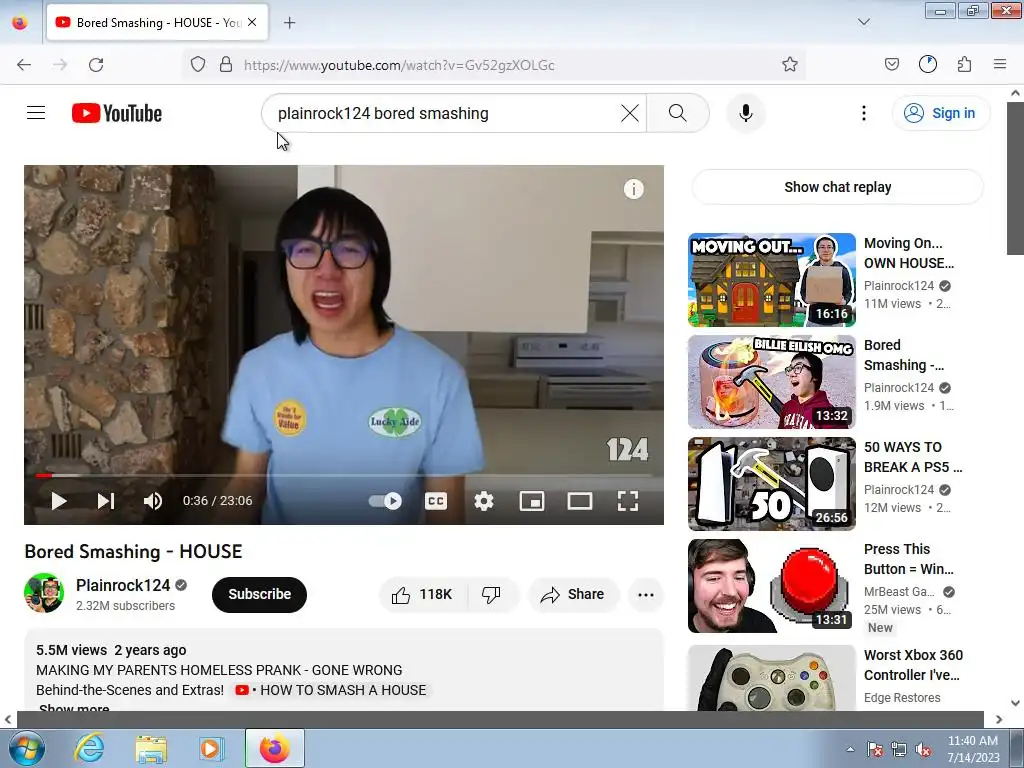Open the 124 channel watermark on video

(x=627, y=449)
